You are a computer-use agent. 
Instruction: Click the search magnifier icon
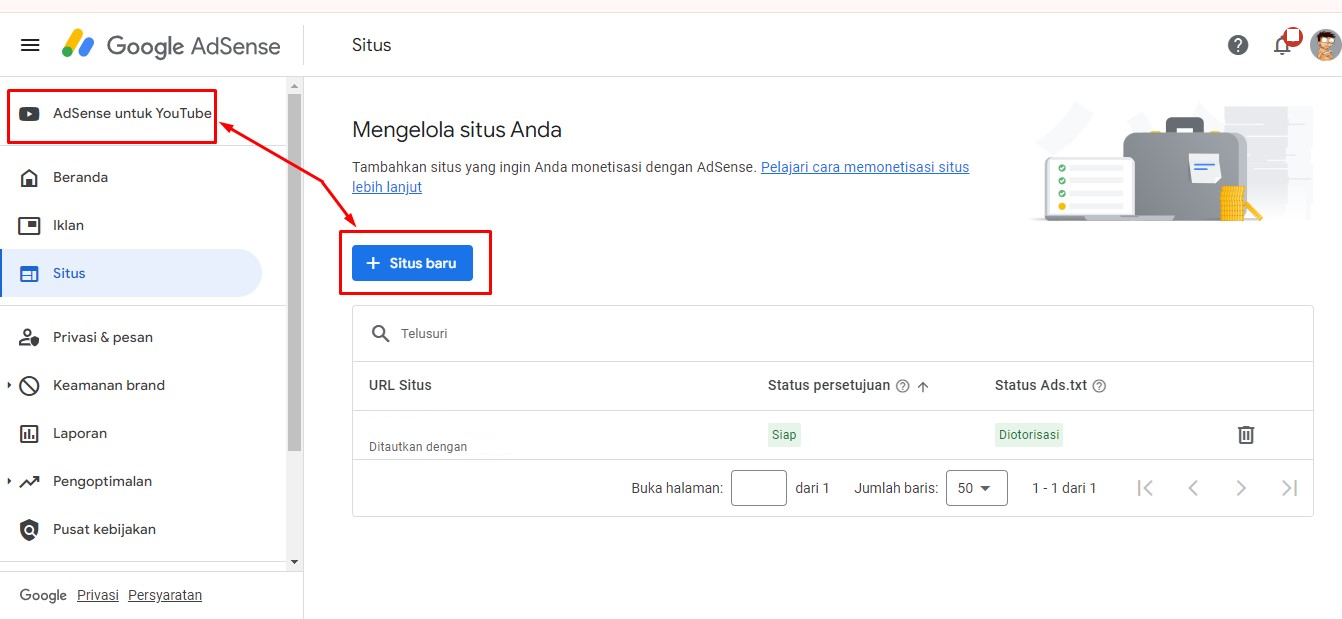[380, 334]
